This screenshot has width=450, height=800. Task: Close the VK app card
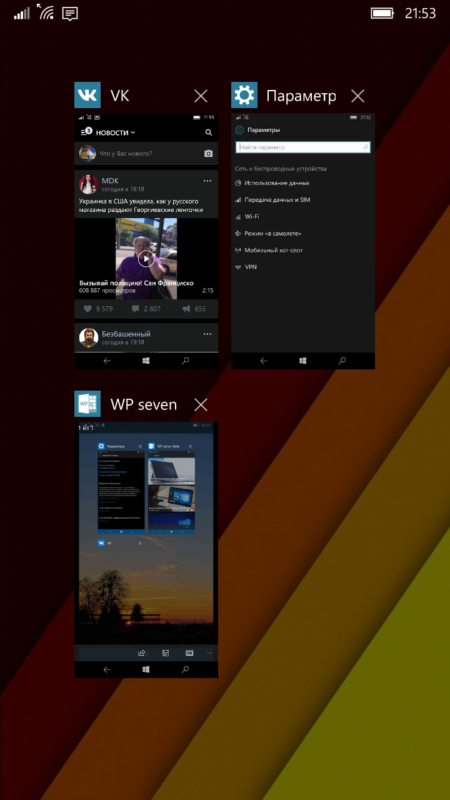[x=201, y=96]
